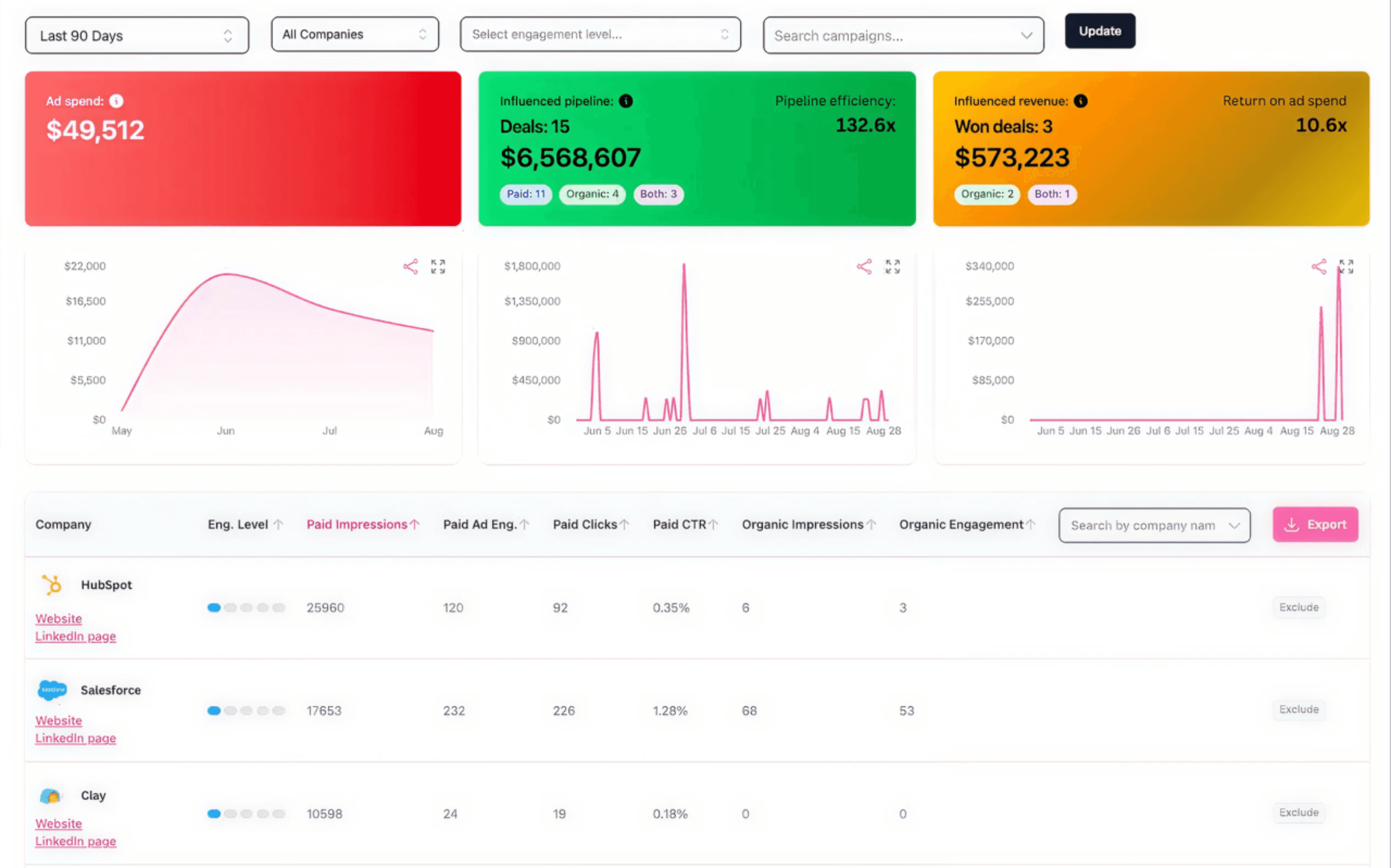Sort by Organic Engagement column
Image resolution: width=1391 pixels, height=868 pixels.
click(x=966, y=524)
